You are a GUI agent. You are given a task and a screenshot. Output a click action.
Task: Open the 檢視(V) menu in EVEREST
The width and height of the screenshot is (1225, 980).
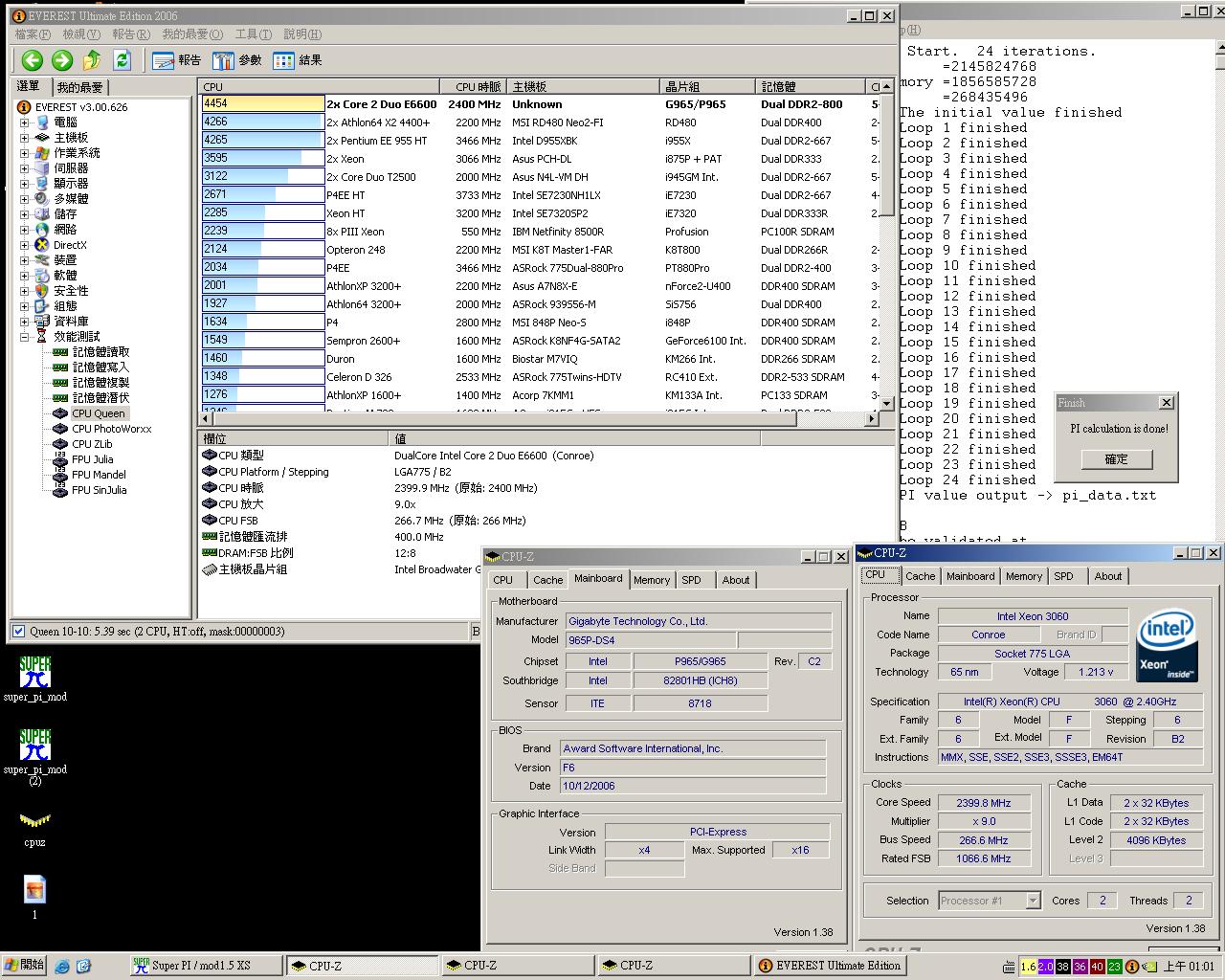pyautogui.click(x=81, y=34)
